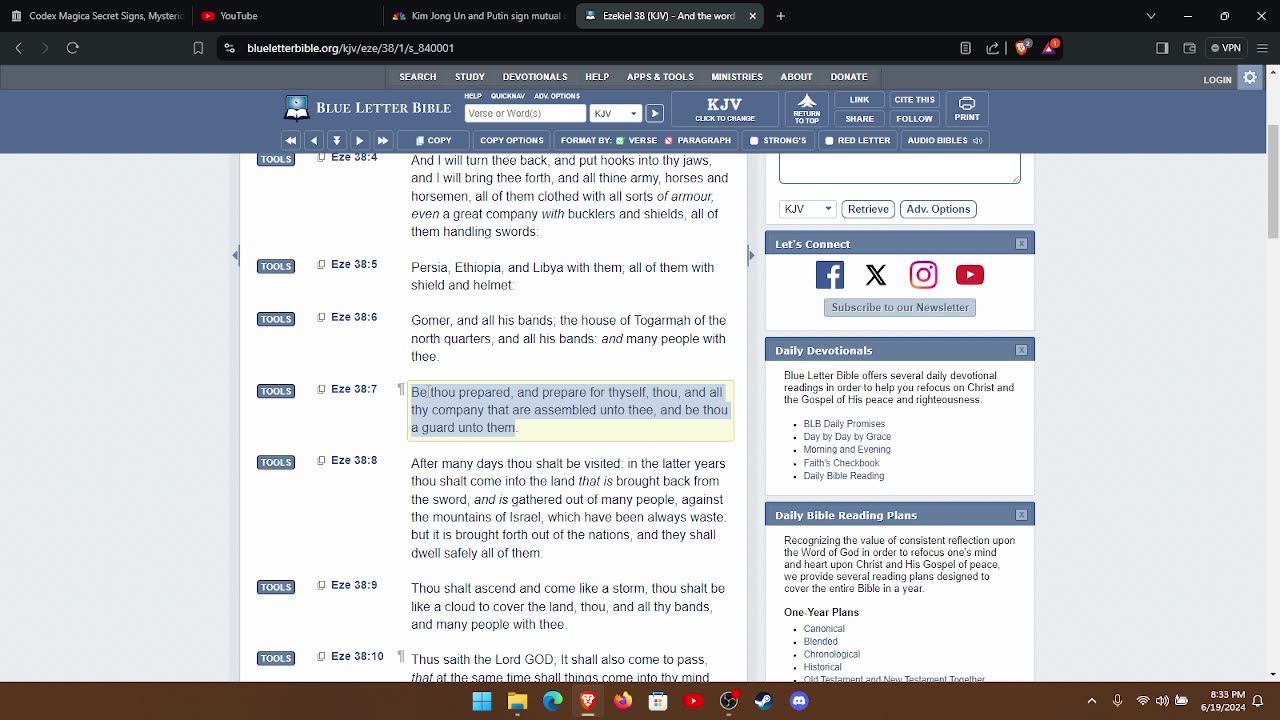Open TOOLS for Eze 38:8
The width and height of the screenshot is (1280, 720).
click(276, 462)
